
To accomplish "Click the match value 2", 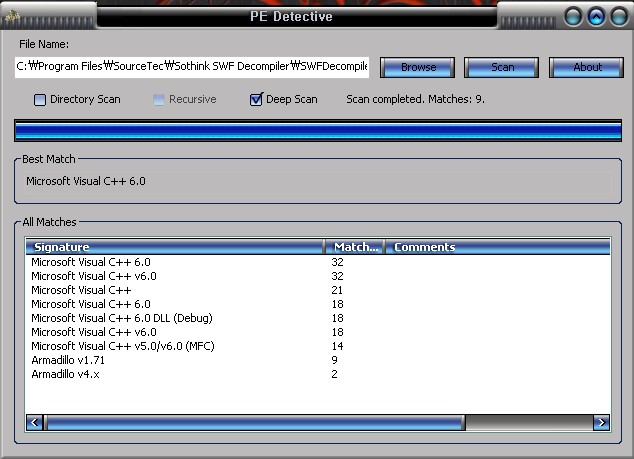I will [x=334, y=374].
